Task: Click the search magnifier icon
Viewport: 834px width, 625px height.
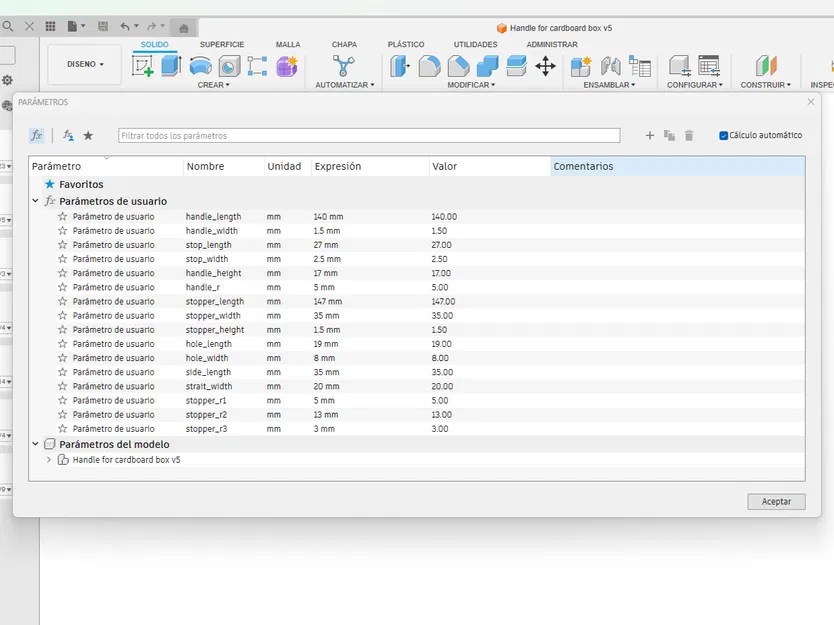Action: (x=7, y=26)
